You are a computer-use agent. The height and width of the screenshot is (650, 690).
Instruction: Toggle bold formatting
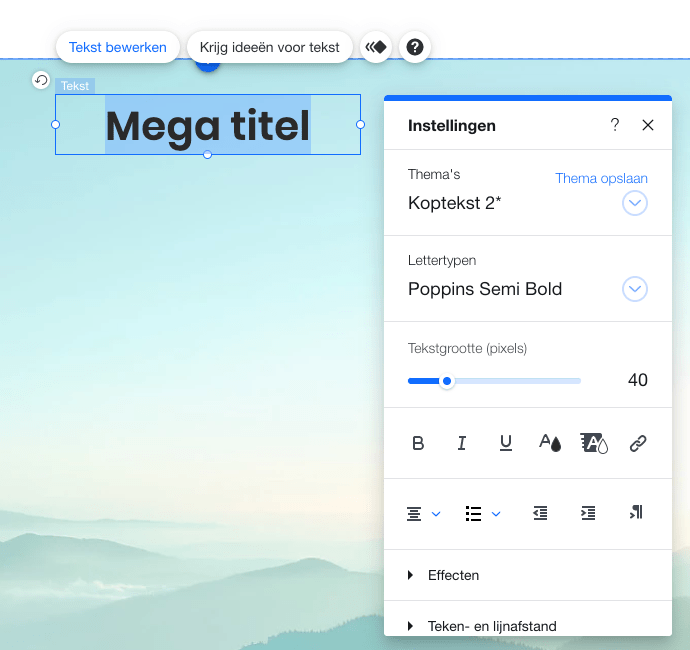click(x=418, y=443)
